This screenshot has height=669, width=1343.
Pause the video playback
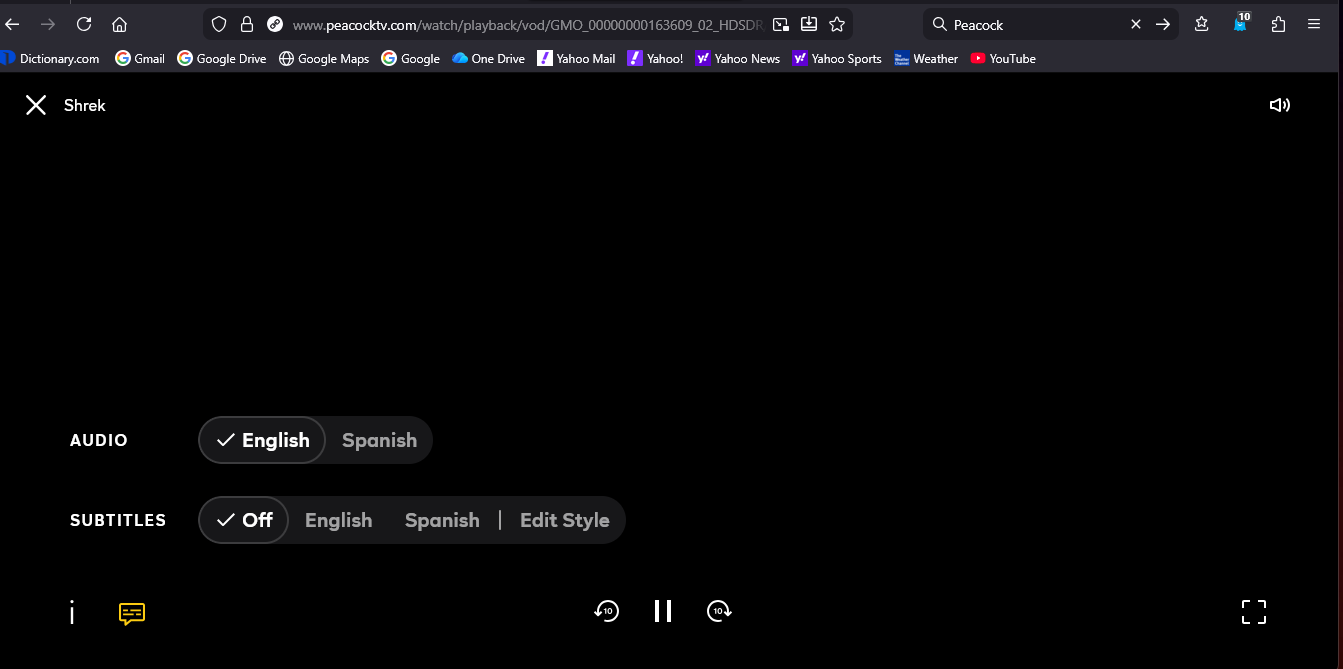(663, 611)
